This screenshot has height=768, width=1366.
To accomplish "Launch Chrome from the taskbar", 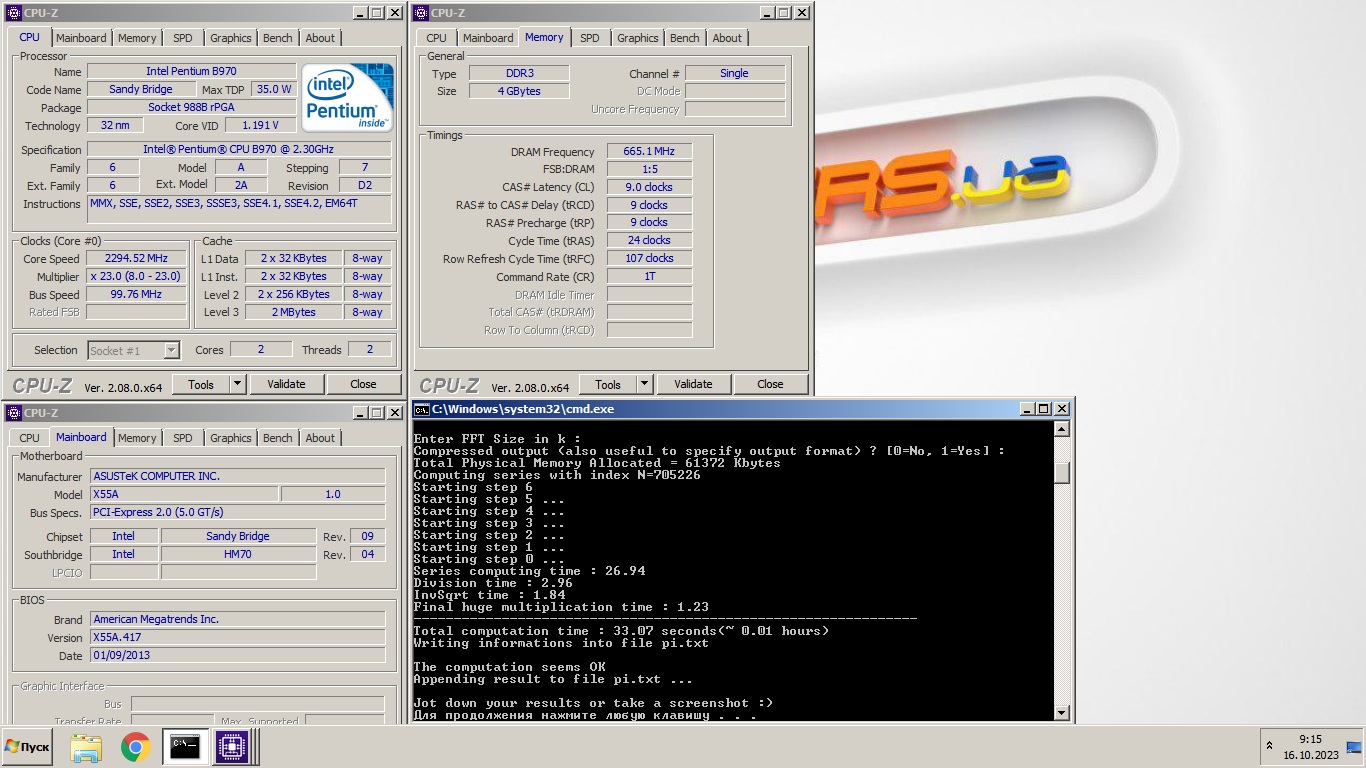I will 135,747.
